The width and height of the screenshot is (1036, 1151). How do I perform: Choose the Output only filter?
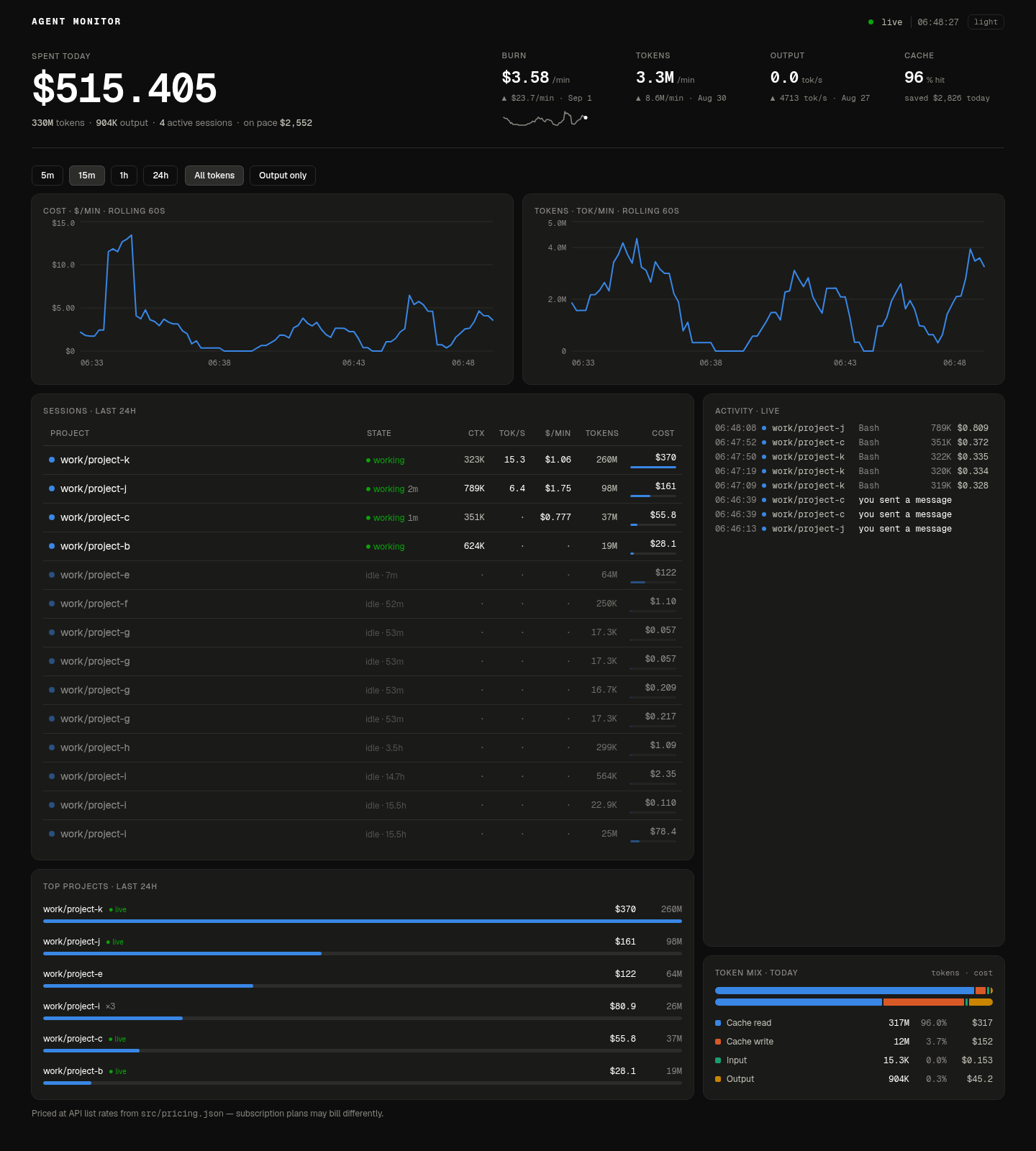coord(283,176)
